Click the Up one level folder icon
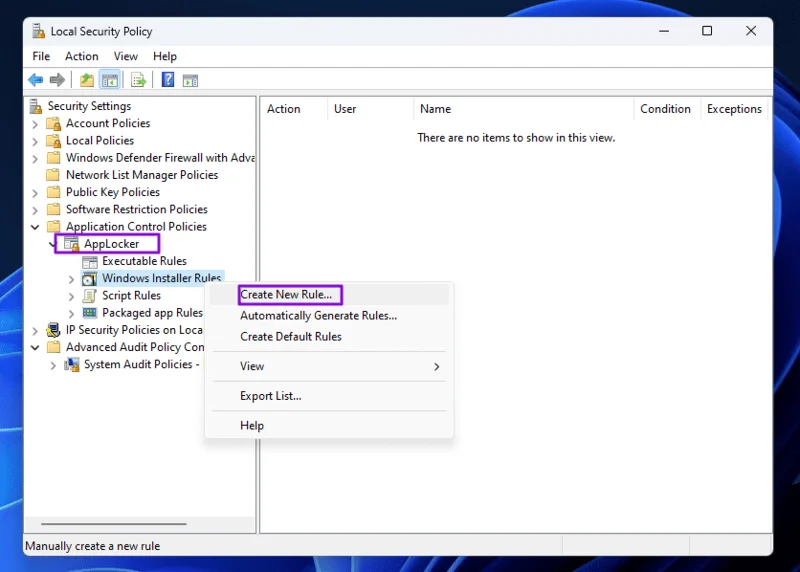The image size is (800, 572). 87,80
